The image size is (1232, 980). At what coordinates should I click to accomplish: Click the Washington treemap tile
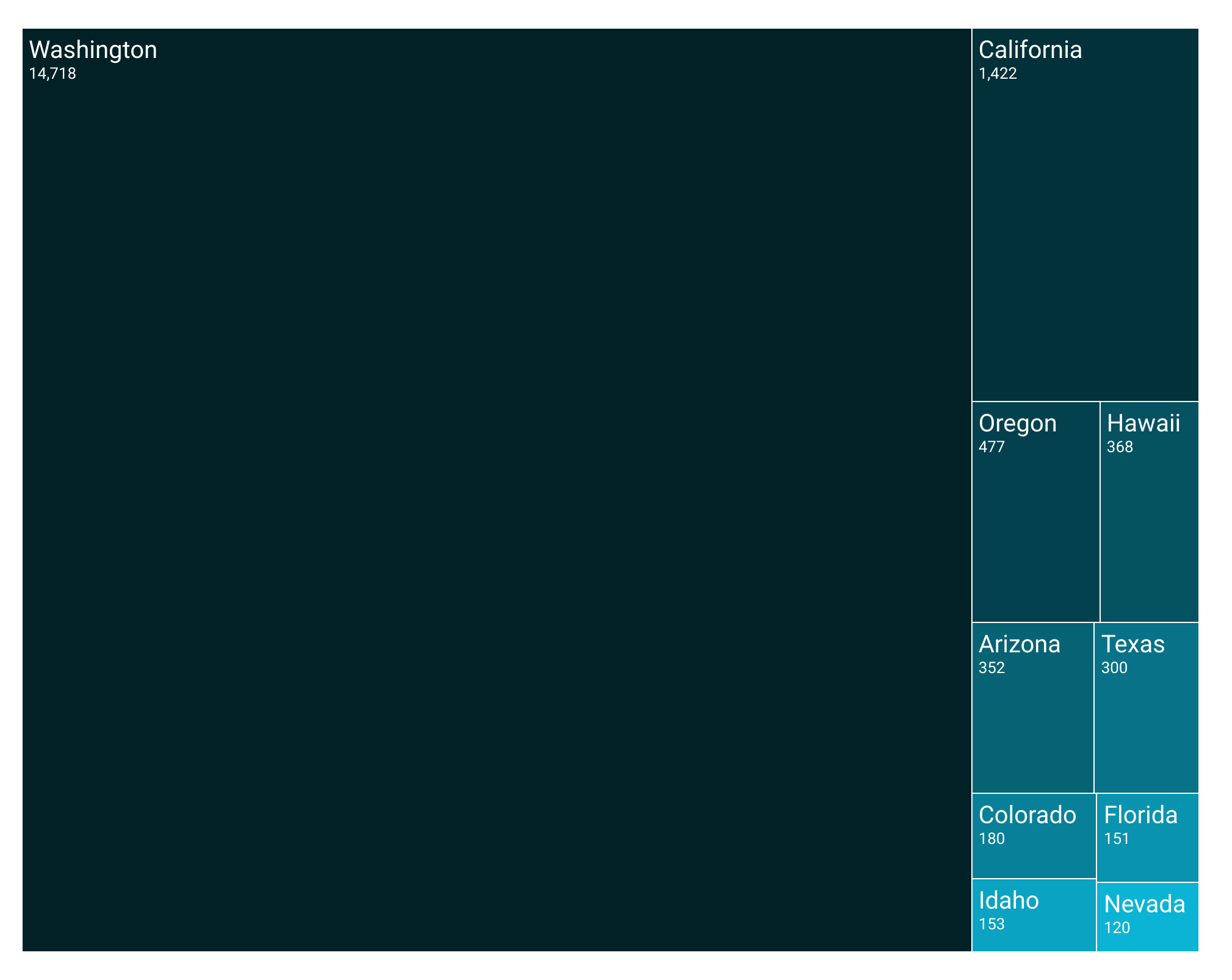tap(496, 489)
